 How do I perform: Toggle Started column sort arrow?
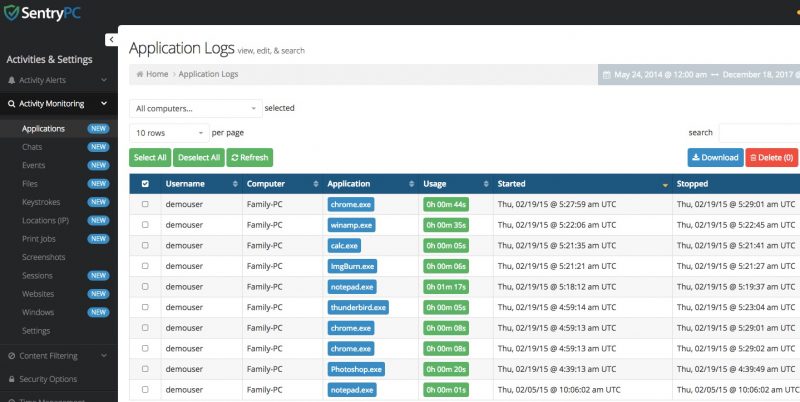[665, 185]
